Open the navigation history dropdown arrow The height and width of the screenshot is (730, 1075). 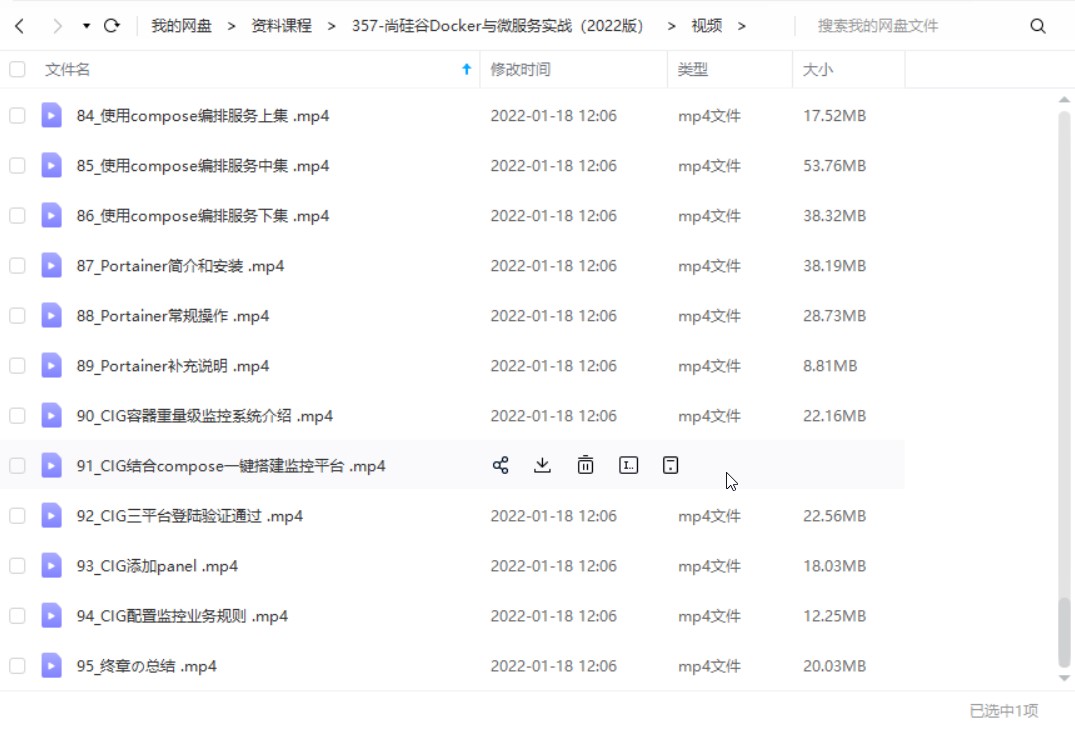tap(86, 26)
